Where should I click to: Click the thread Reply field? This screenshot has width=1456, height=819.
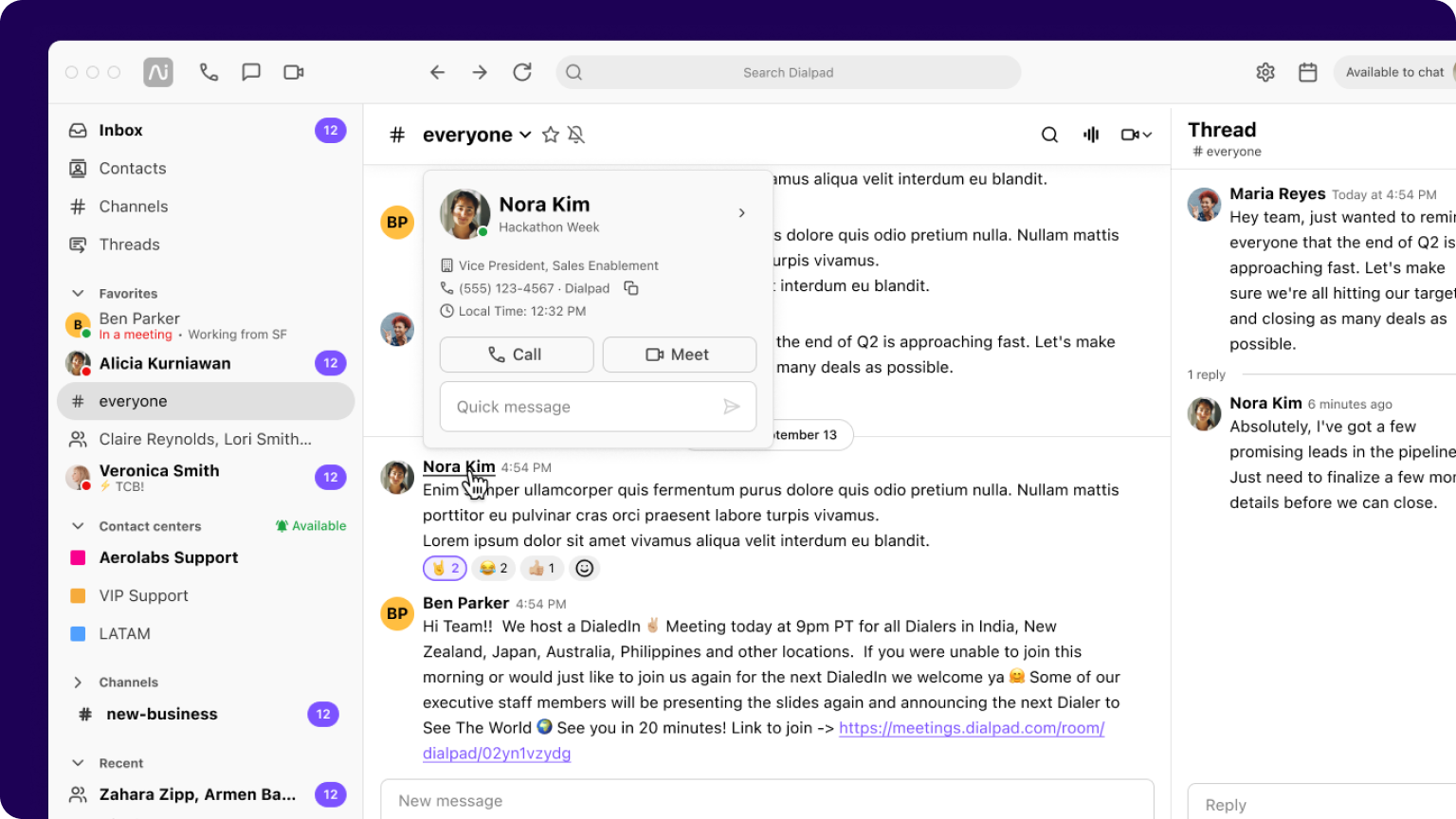[1321, 804]
